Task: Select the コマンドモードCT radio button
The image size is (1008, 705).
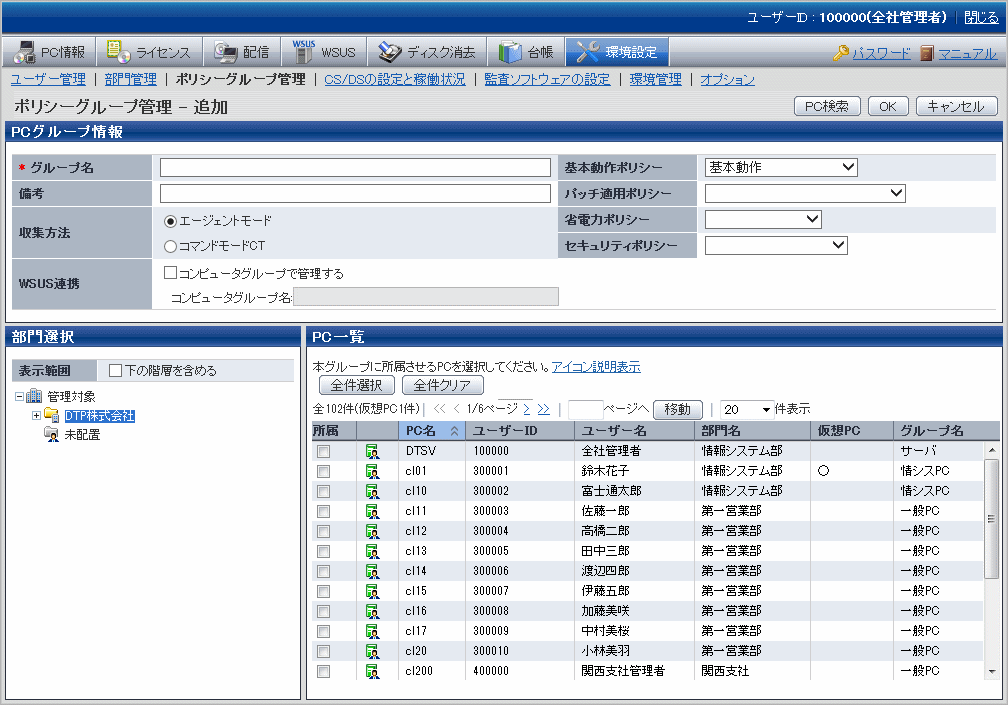Action: pyautogui.click(x=170, y=246)
